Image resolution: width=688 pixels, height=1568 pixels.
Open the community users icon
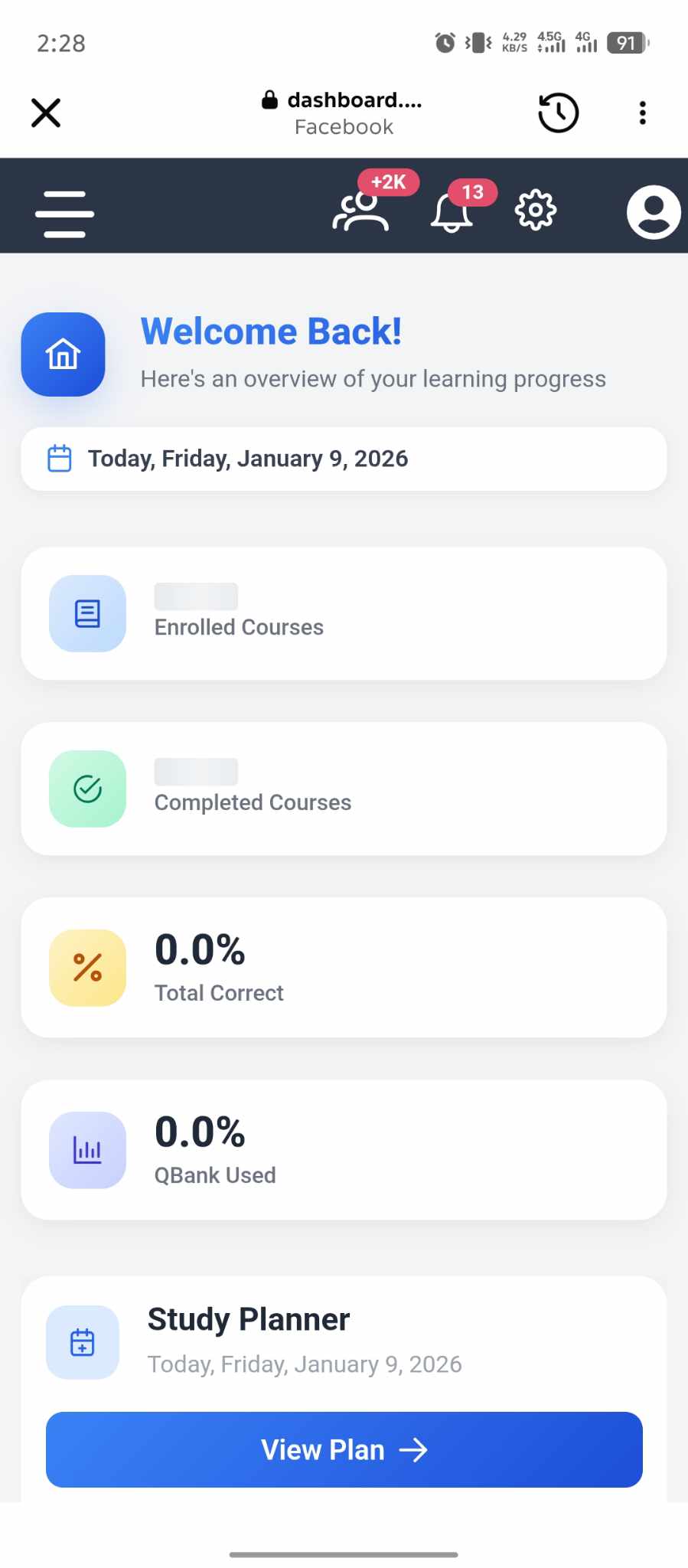coord(361,211)
